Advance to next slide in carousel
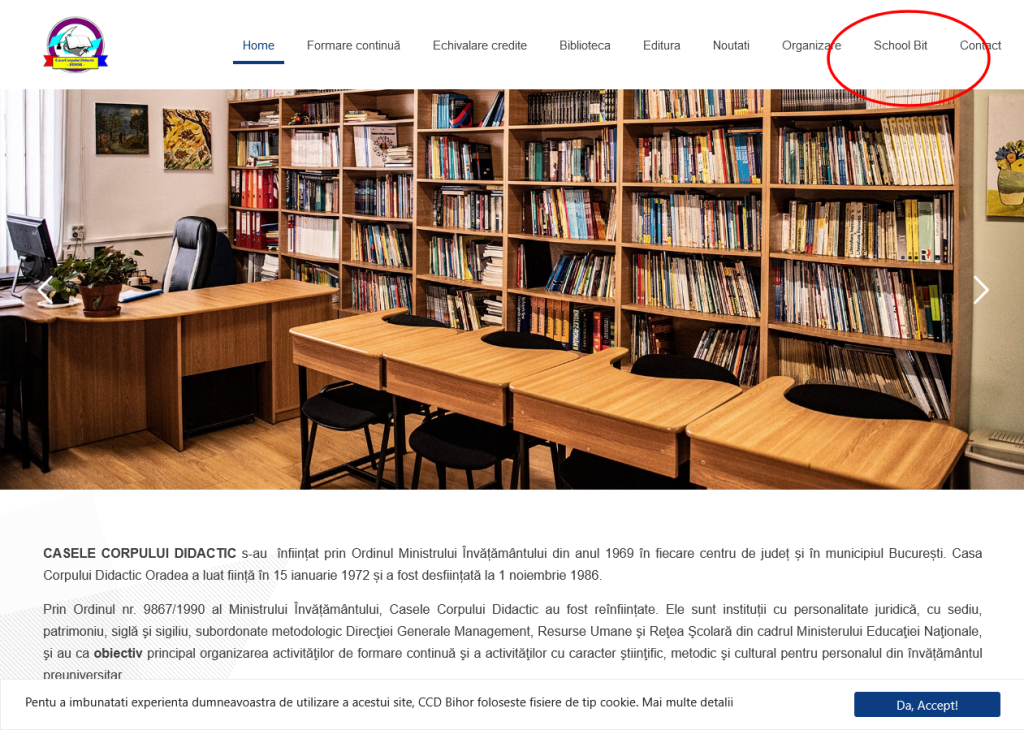The height and width of the screenshot is (730, 1024). coord(980,290)
